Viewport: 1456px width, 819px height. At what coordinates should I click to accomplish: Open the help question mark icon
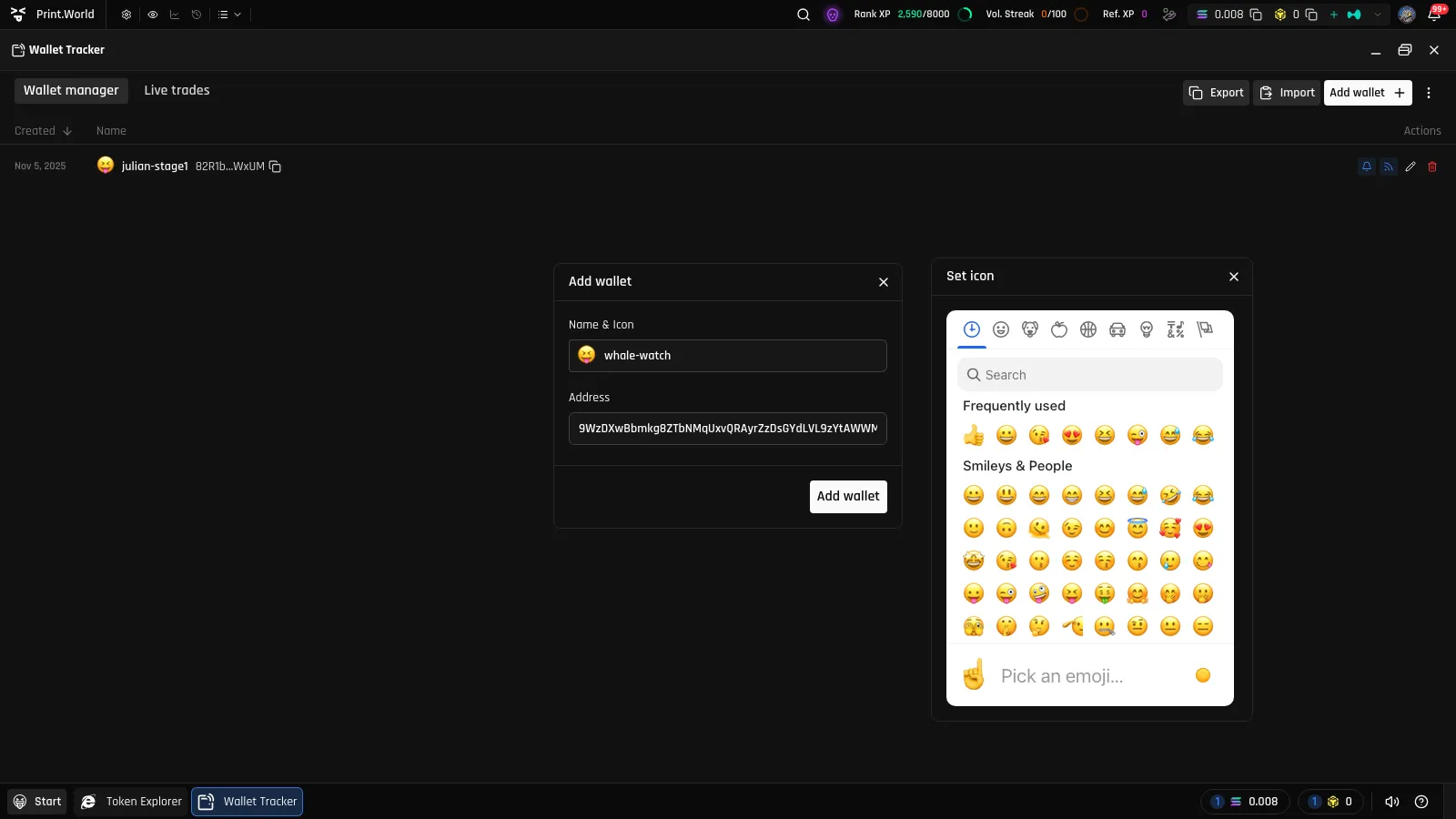click(1421, 802)
